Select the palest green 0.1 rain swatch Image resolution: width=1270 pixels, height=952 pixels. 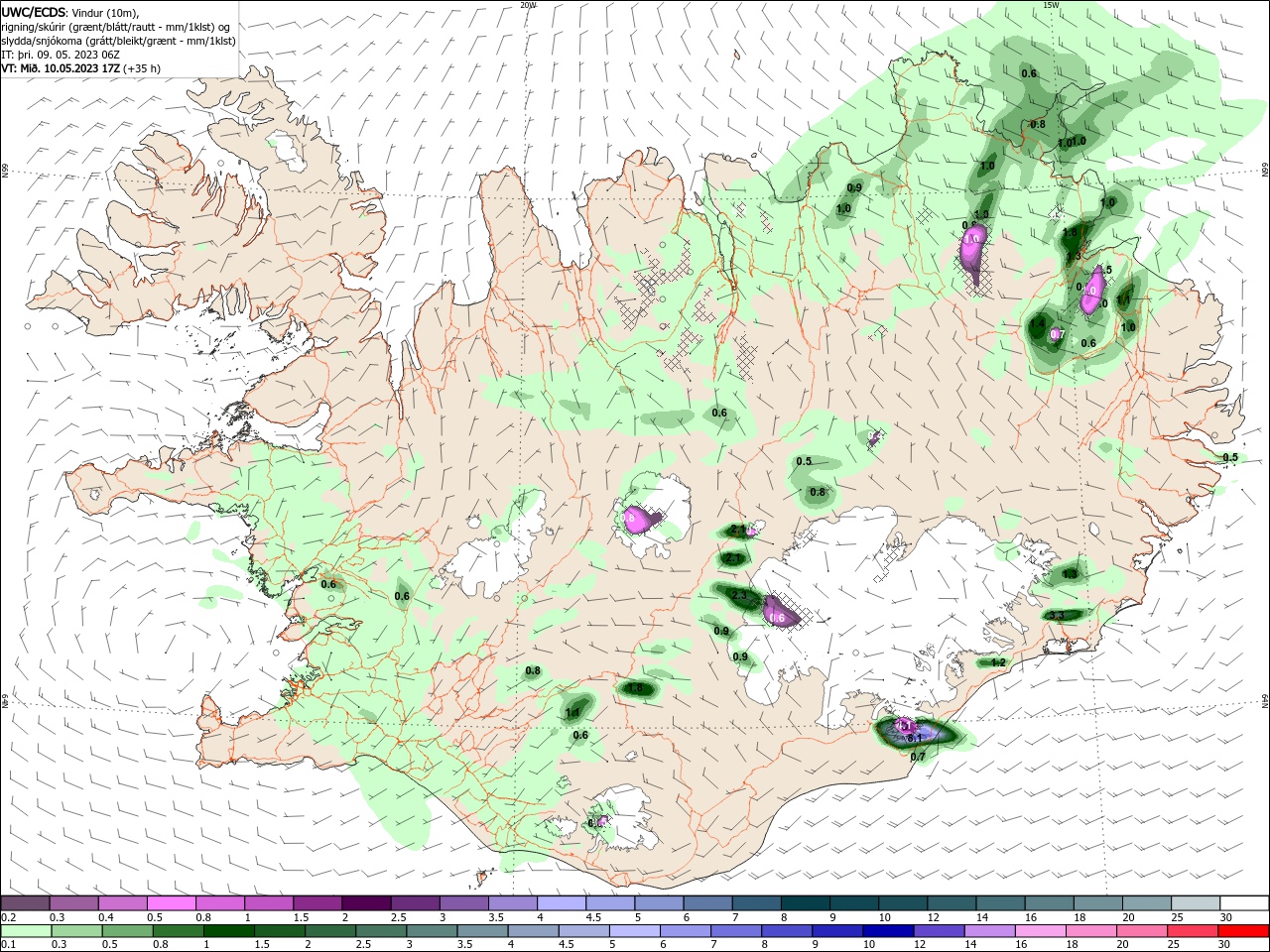(26, 930)
